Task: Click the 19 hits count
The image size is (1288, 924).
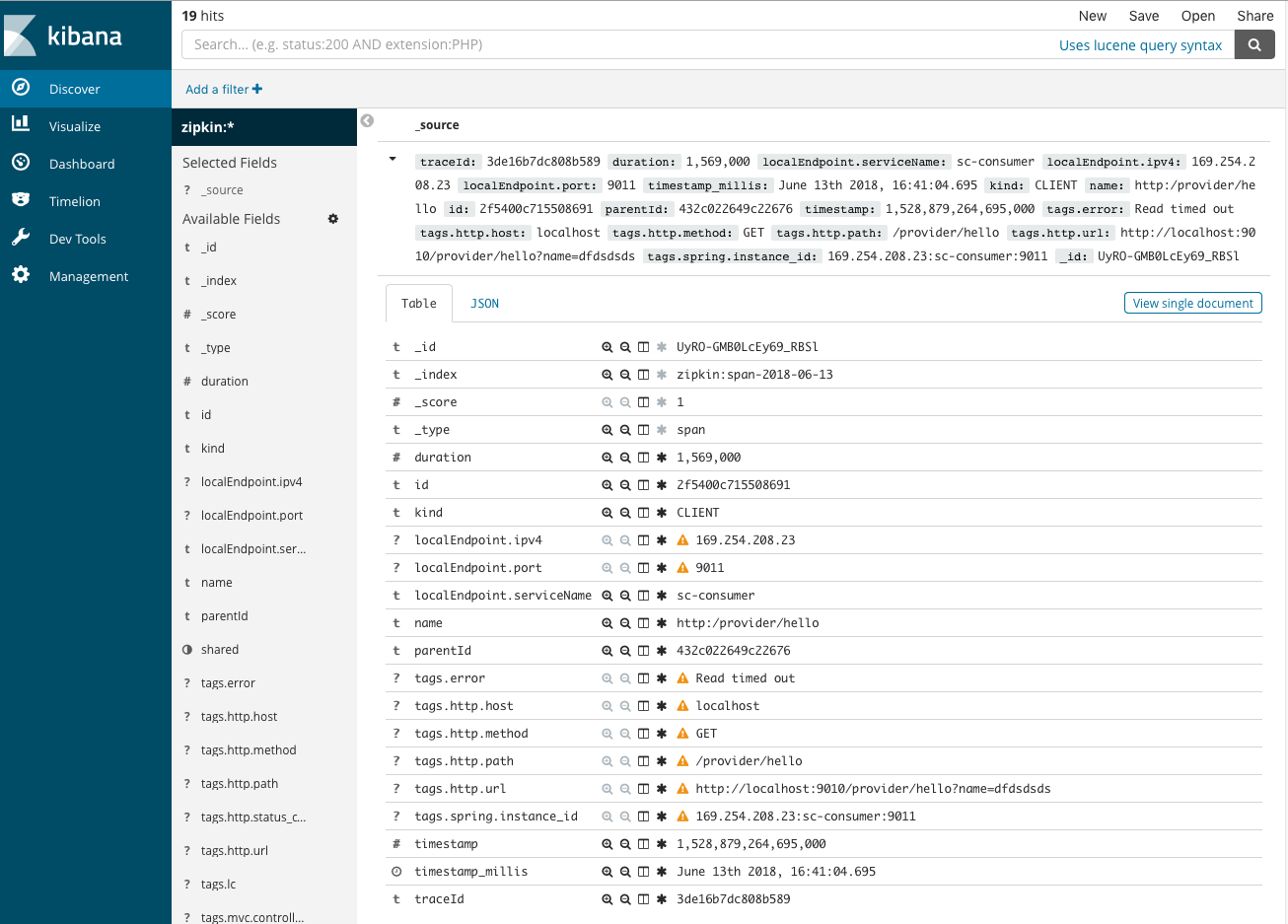Action: 203,16
